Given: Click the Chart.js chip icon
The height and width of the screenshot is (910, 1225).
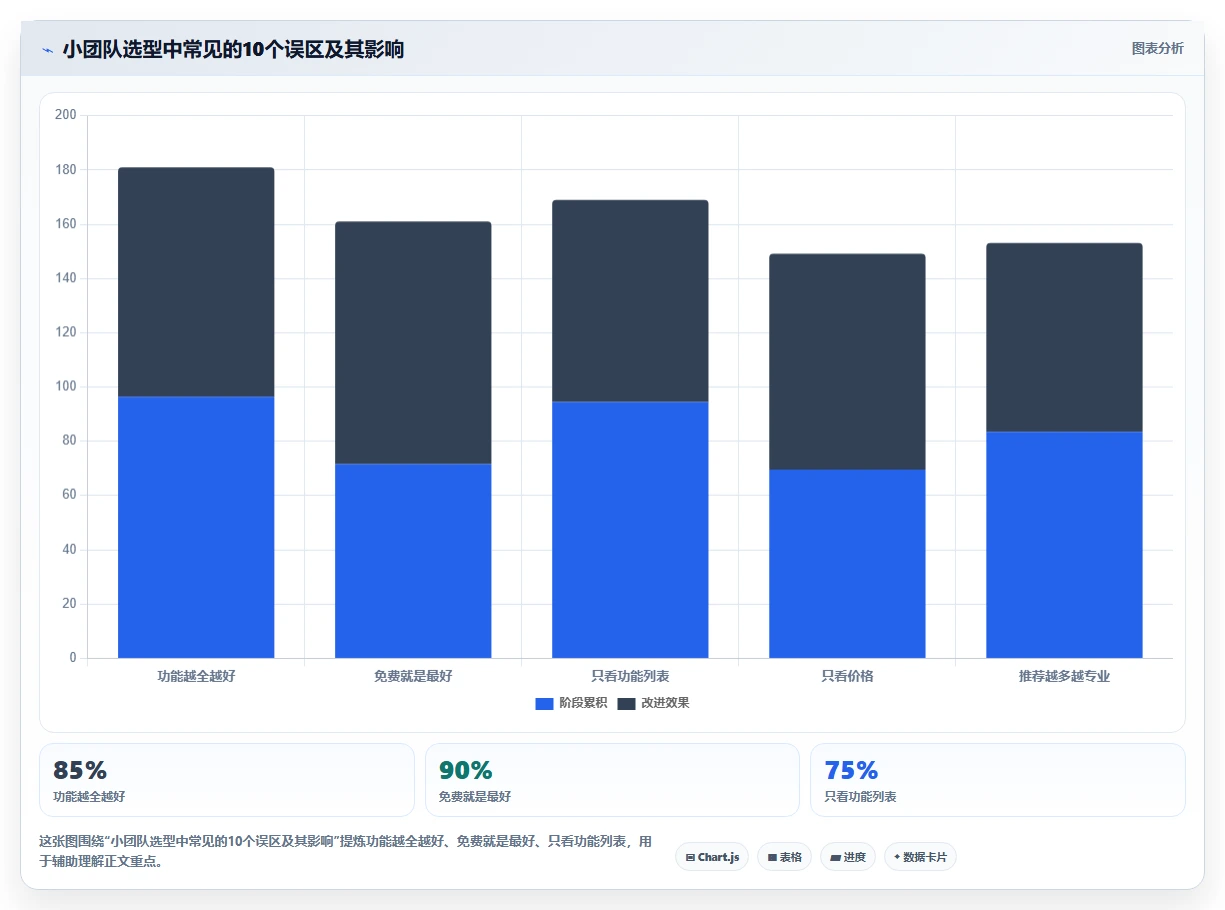Looking at the screenshot, I should (x=690, y=858).
